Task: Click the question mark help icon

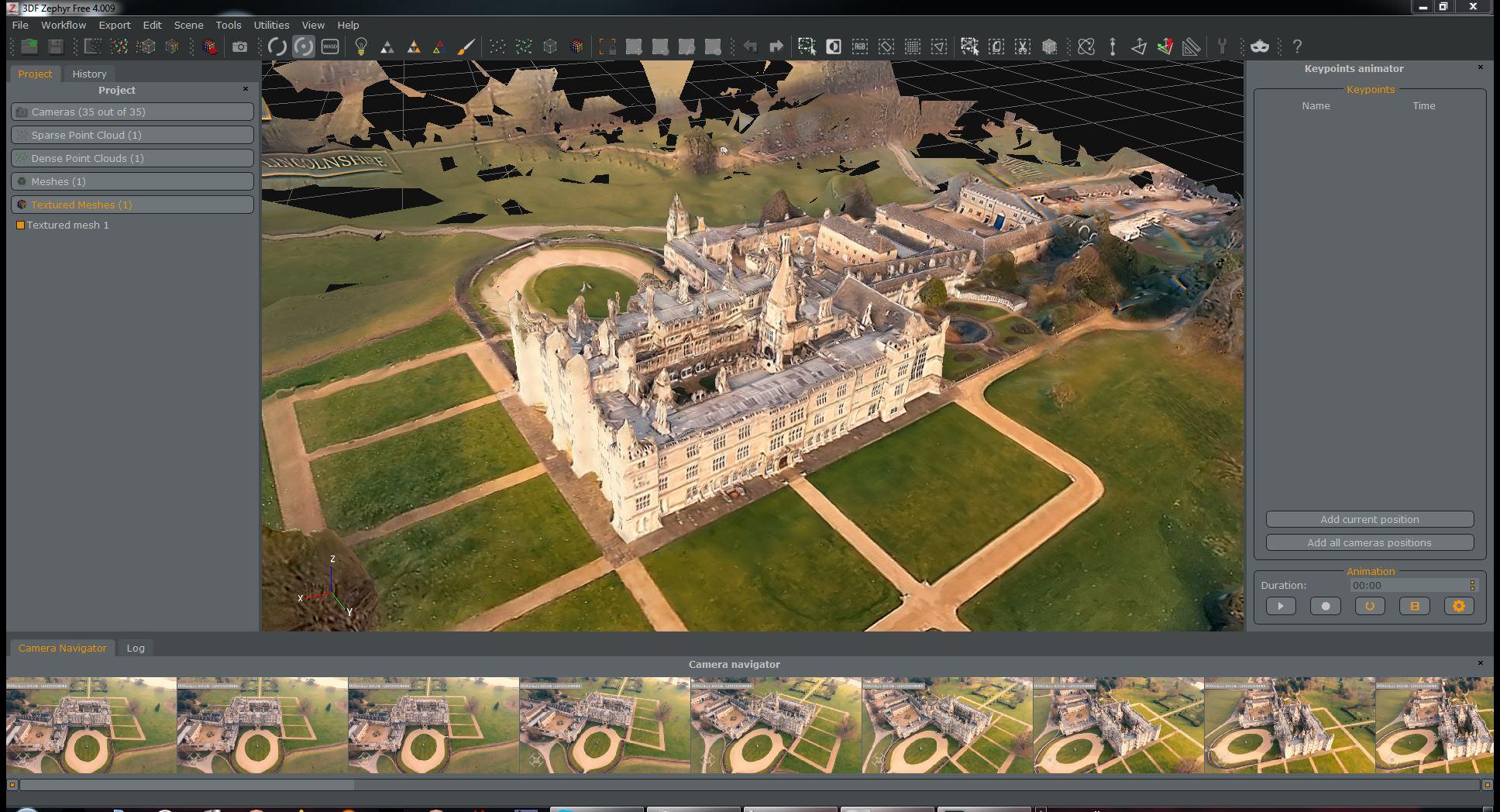Action: (x=1297, y=46)
